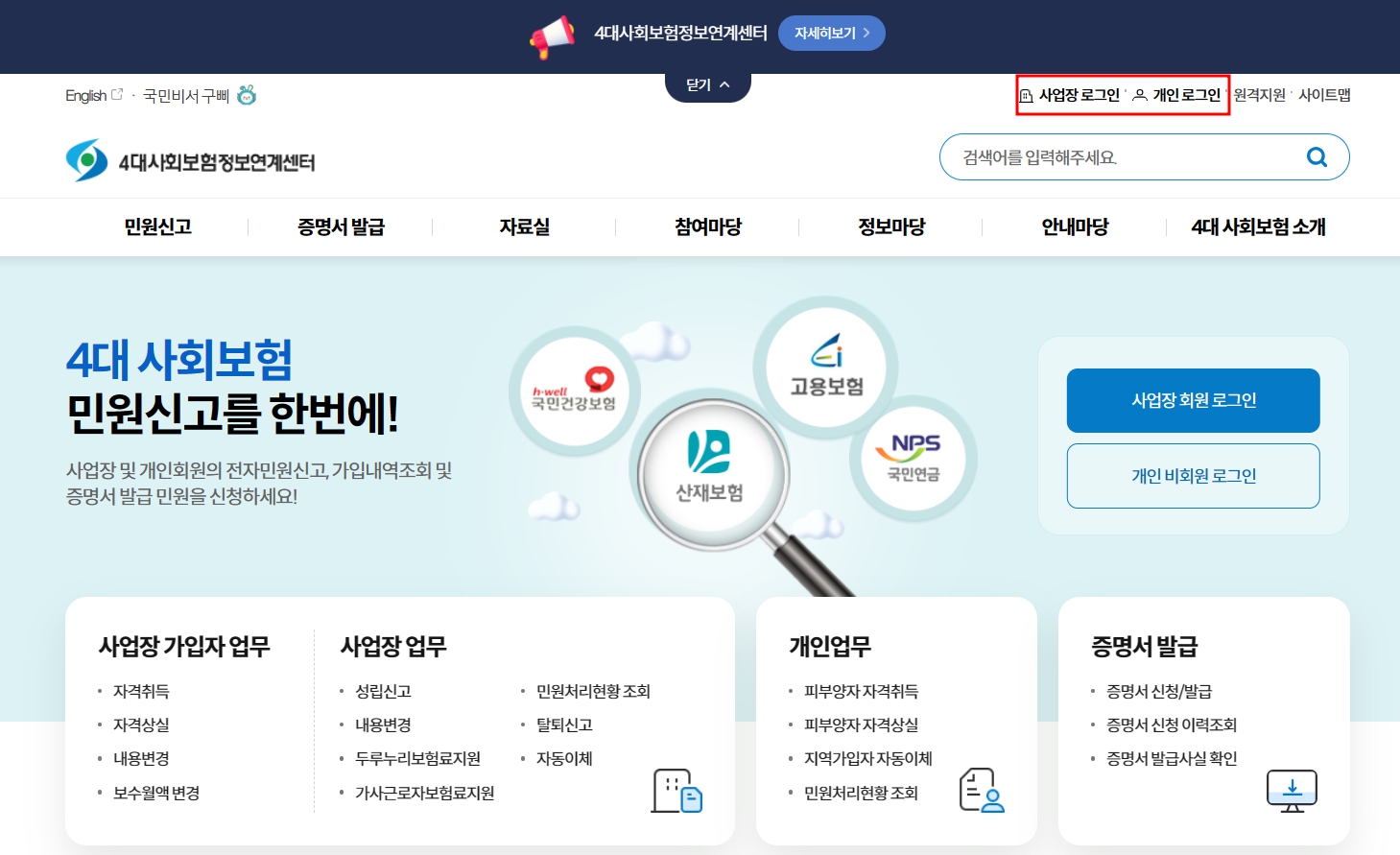1400x855 pixels.
Task: Open the English site link
Action: (x=94, y=95)
